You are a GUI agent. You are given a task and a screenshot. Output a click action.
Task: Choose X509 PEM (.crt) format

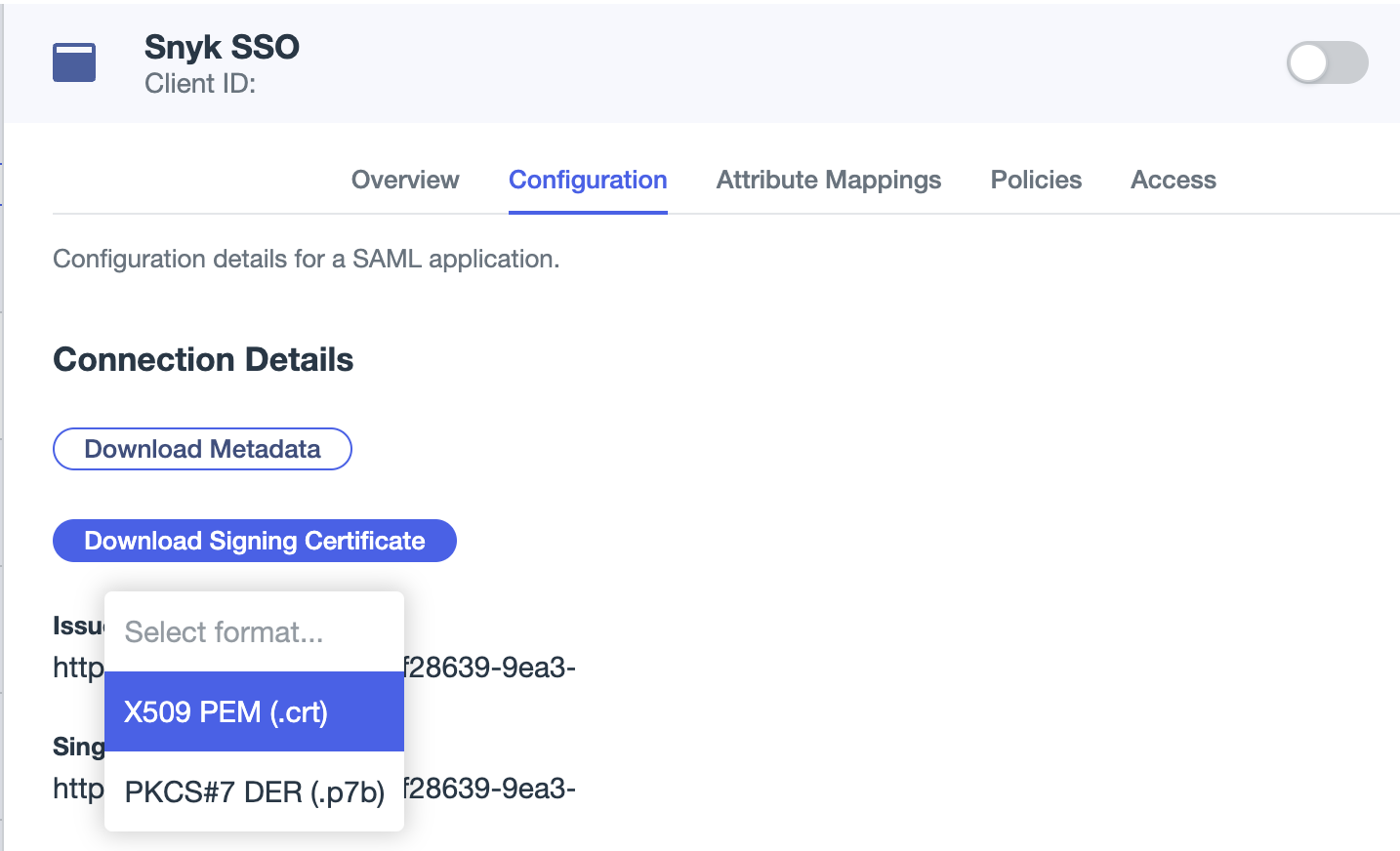[254, 711]
